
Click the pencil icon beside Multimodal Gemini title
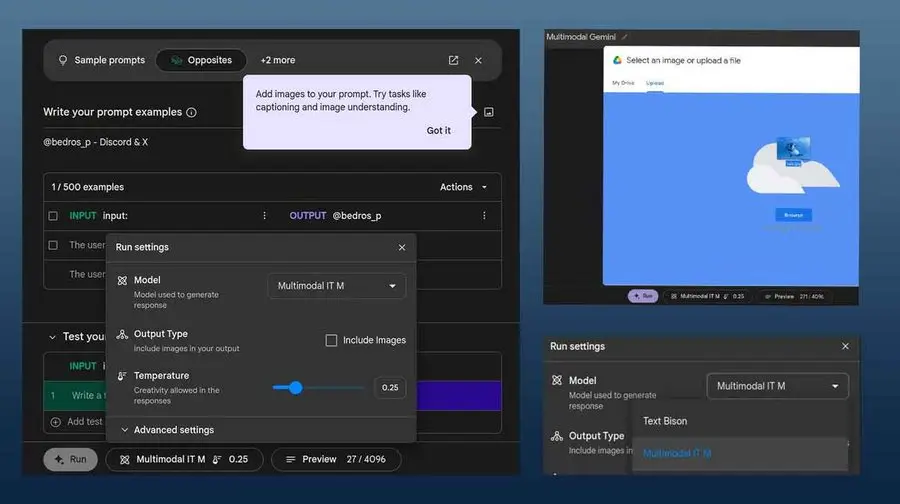(x=624, y=37)
